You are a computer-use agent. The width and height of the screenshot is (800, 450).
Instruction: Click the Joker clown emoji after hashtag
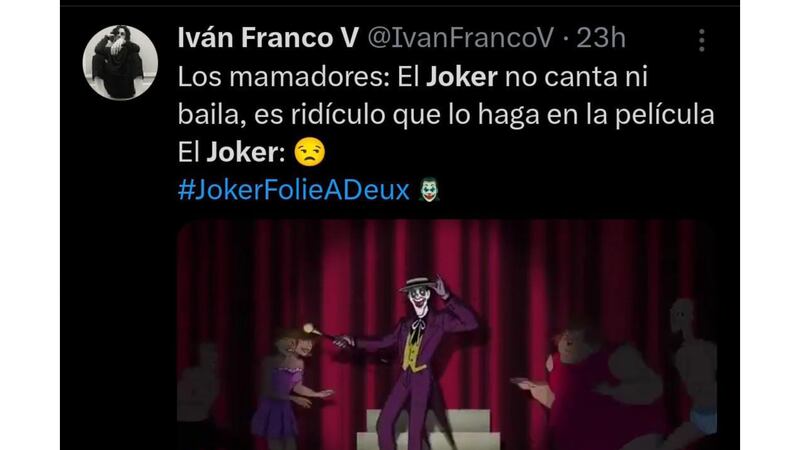tap(429, 189)
